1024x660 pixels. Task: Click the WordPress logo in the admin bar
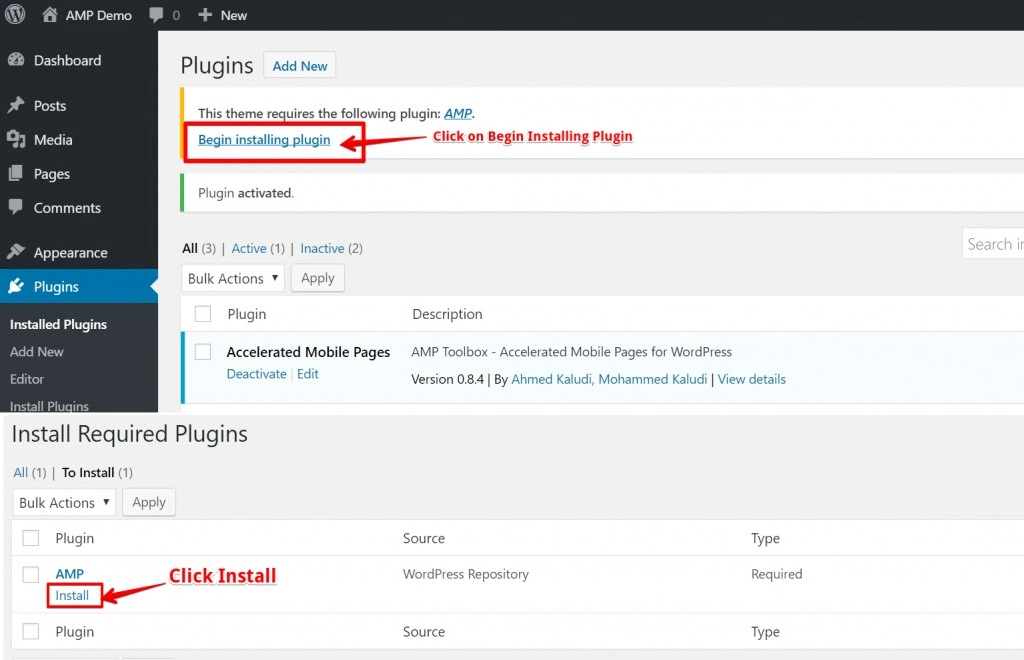[x=15, y=14]
